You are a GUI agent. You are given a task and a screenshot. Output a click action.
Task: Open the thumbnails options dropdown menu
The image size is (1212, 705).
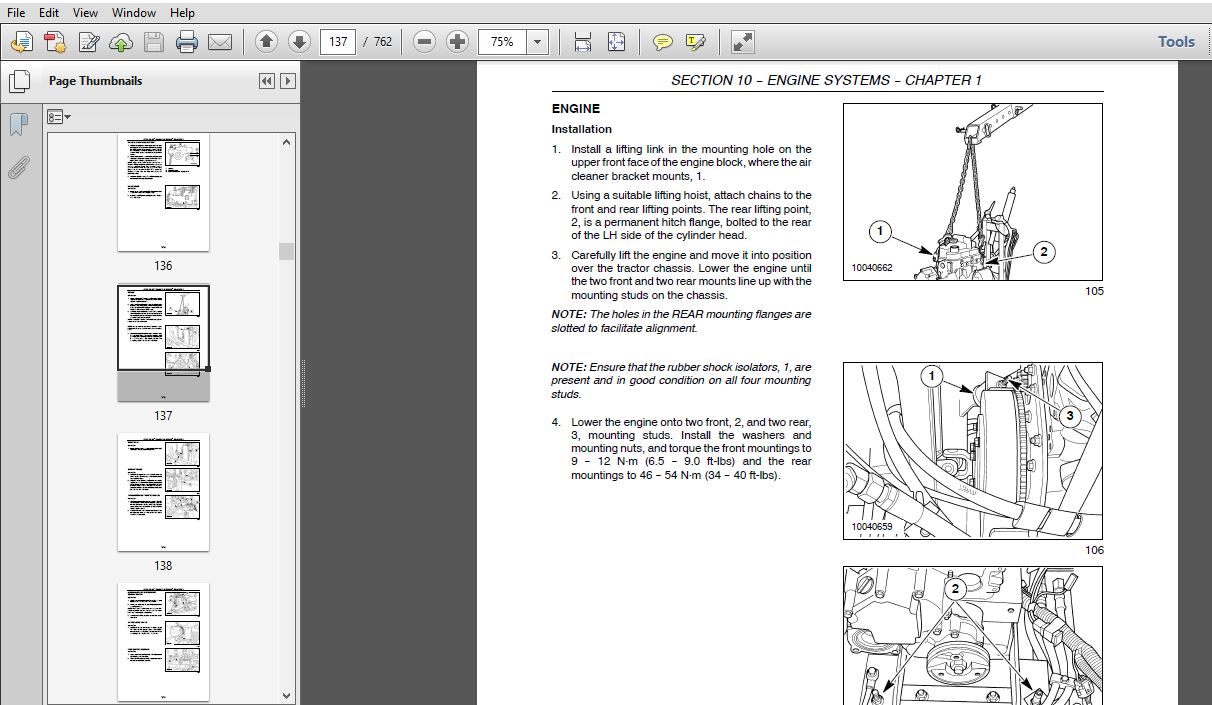(x=59, y=117)
